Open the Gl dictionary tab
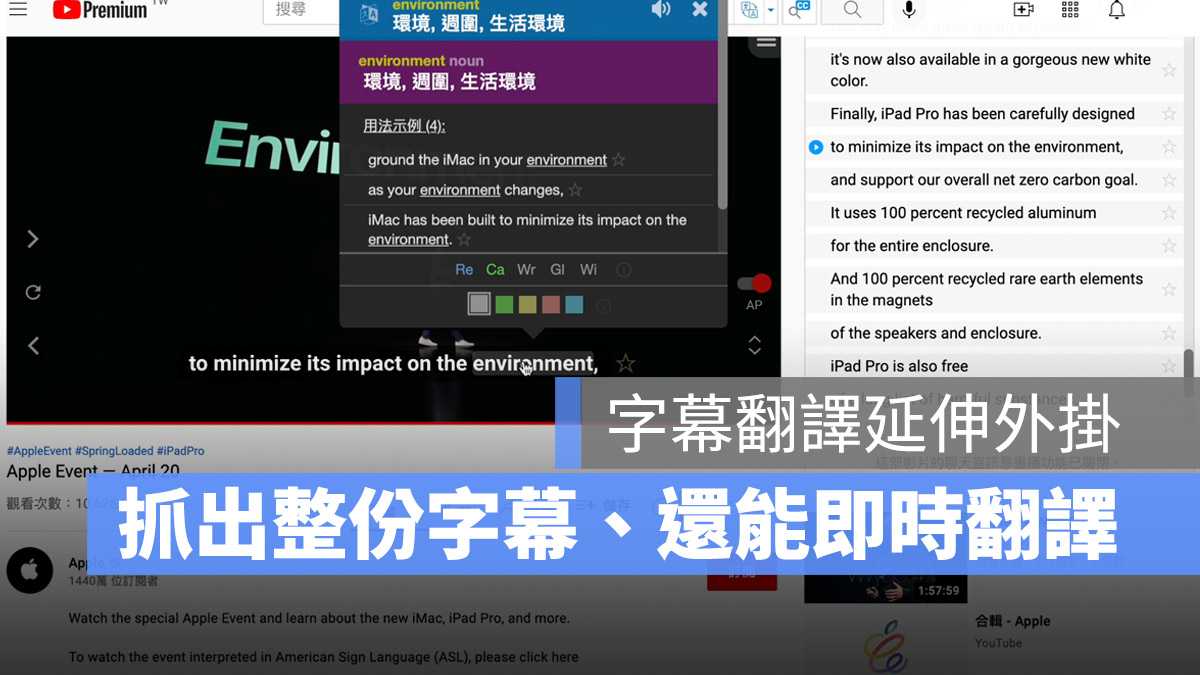The height and width of the screenshot is (675, 1200). point(558,270)
